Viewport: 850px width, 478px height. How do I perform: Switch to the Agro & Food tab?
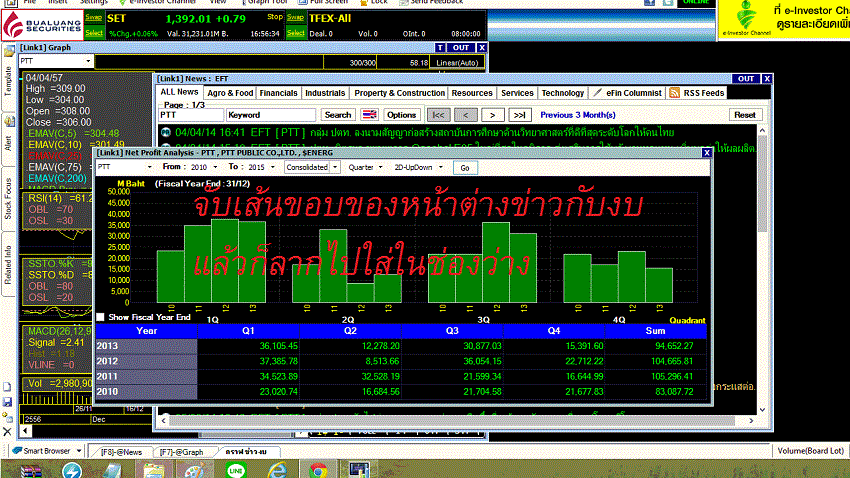[230, 93]
